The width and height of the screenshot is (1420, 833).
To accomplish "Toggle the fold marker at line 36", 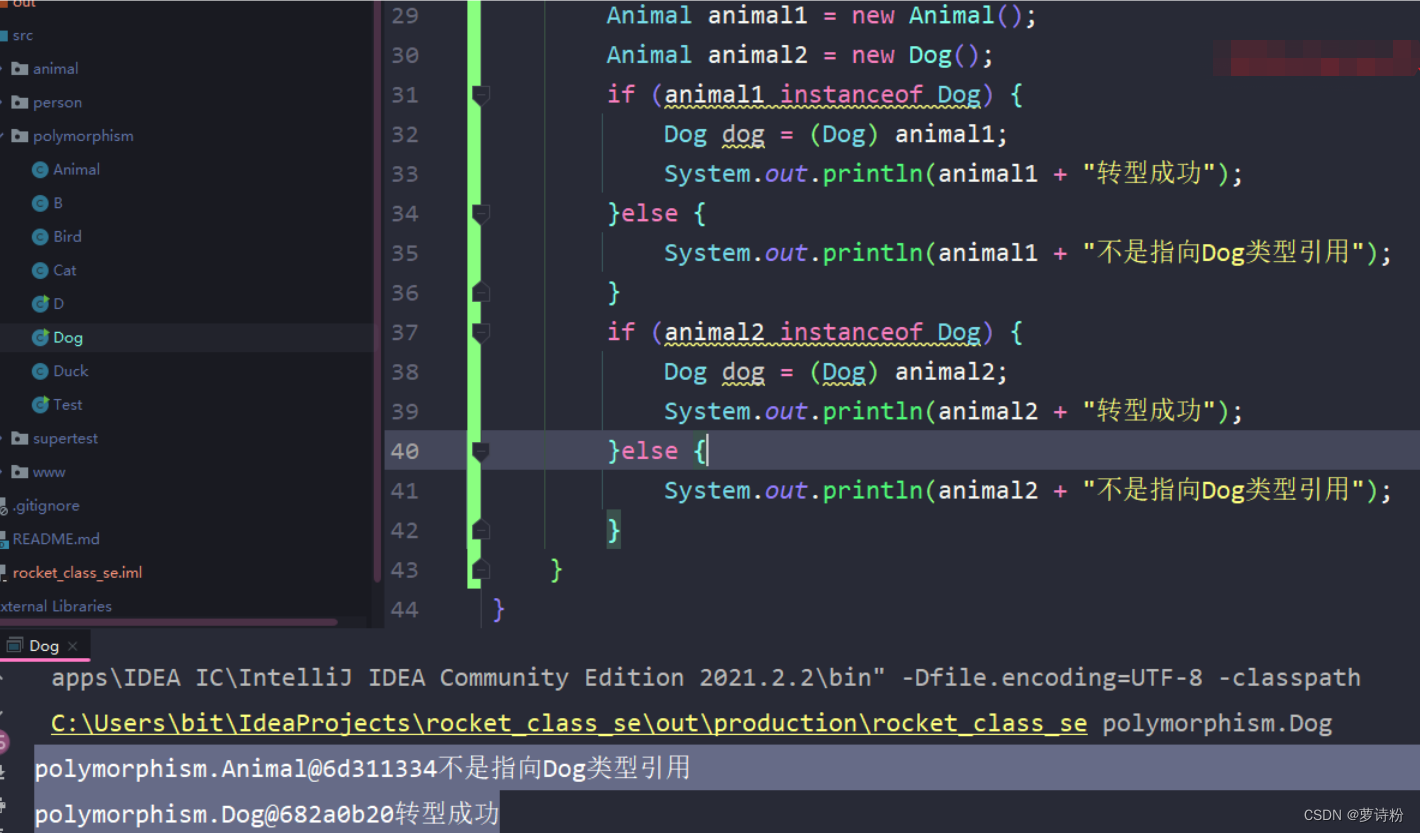I will pos(481,292).
